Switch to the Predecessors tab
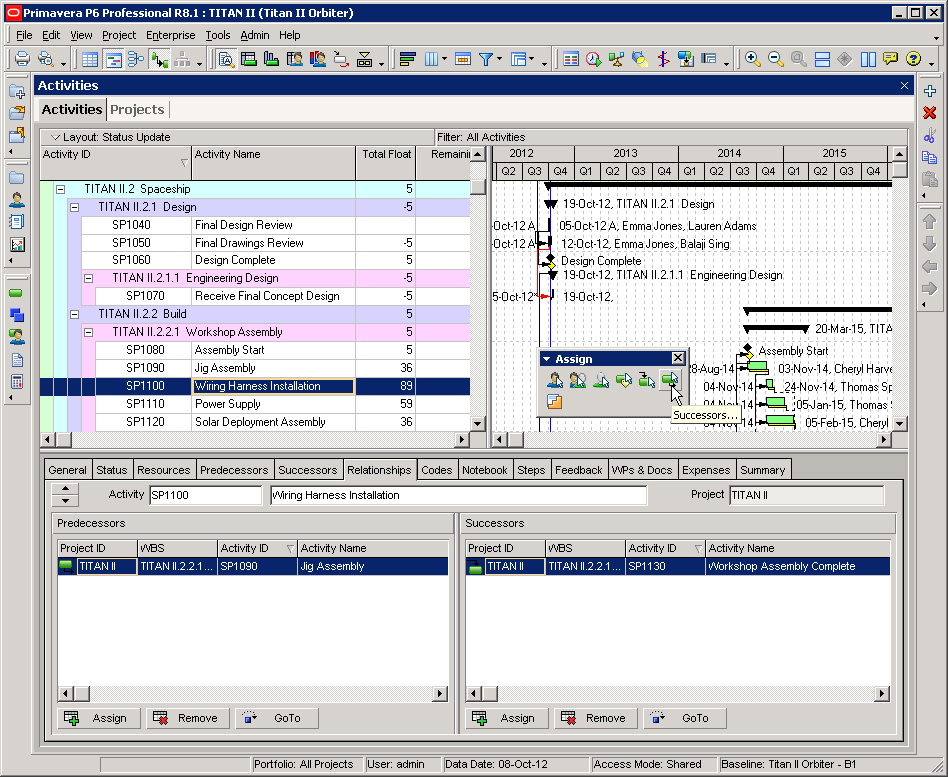The height and width of the screenshot is (777, 948). coord(234,470)
